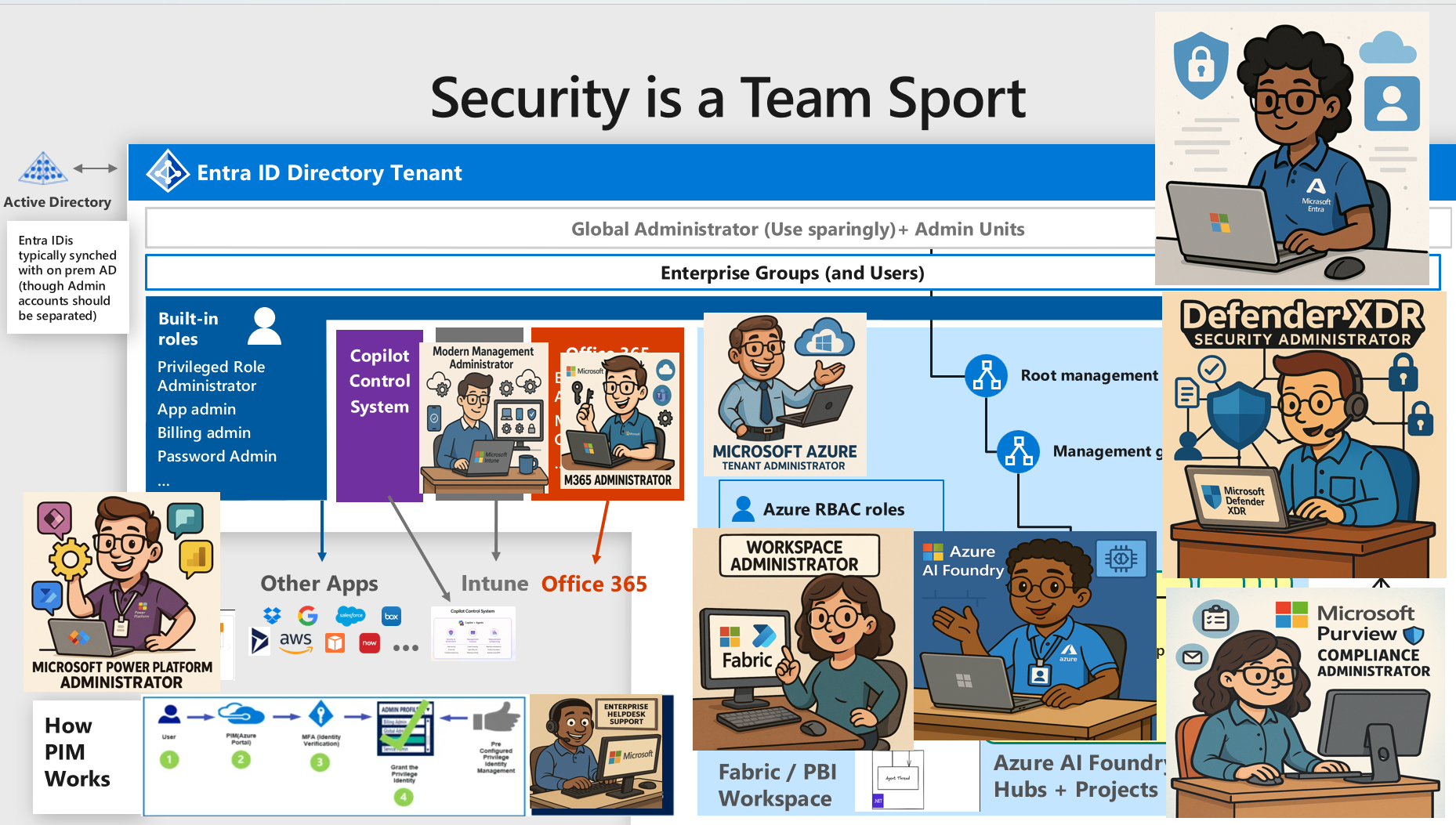This screenshot has width=1456, height=825.
Task: Click the AWS logo
Action: 296,642
